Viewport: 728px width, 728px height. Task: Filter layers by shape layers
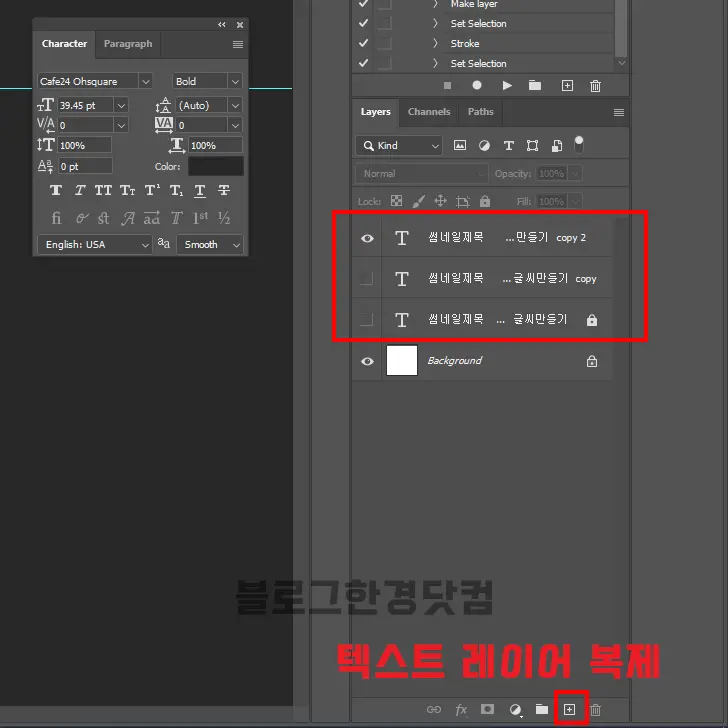pos(533,146)
